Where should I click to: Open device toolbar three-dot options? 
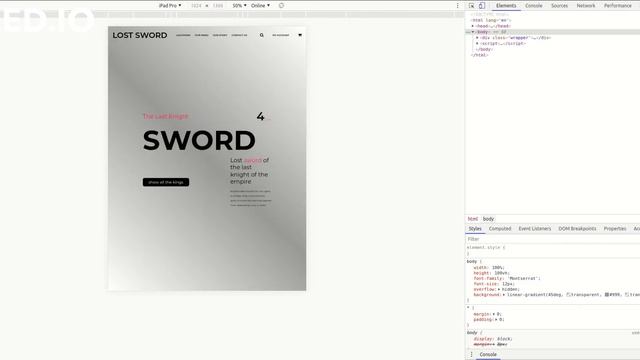(457, 6)
